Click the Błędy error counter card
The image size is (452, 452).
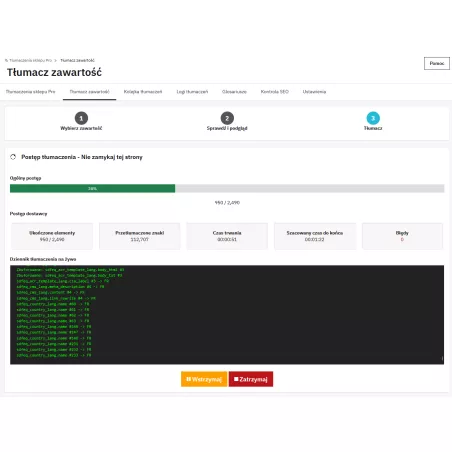[x=402, y=236]
